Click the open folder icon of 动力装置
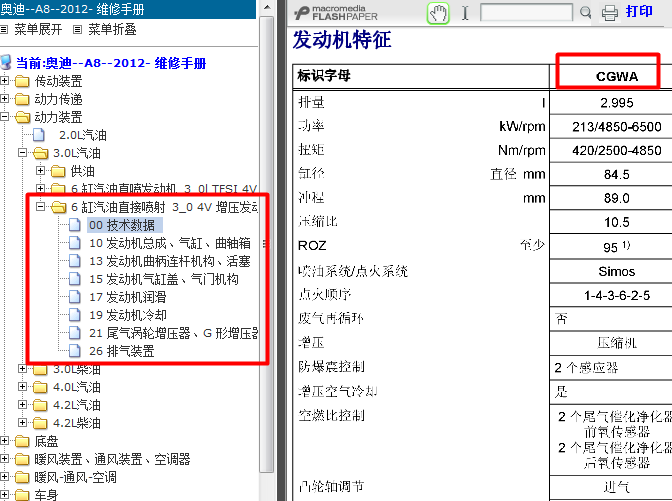The image size is (672, 501). tap(22, 117)
